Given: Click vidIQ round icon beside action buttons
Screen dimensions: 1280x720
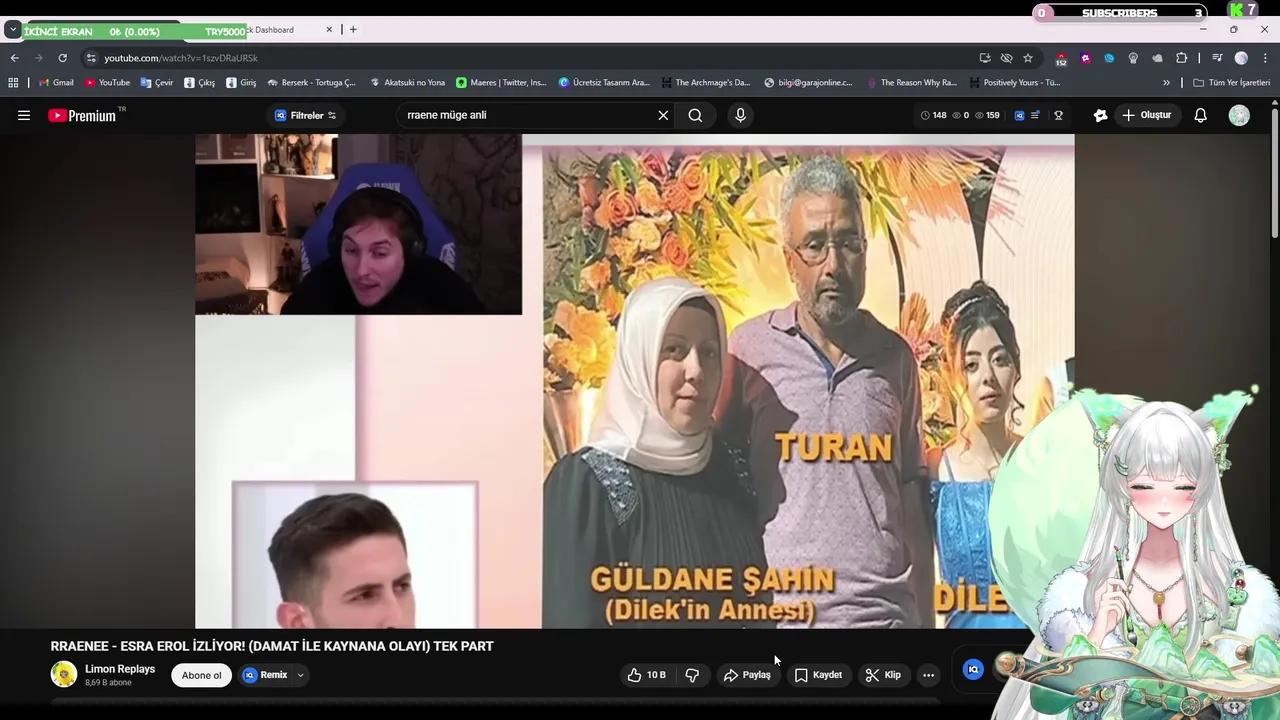Looking at the screenshot, I should (973, 670).
